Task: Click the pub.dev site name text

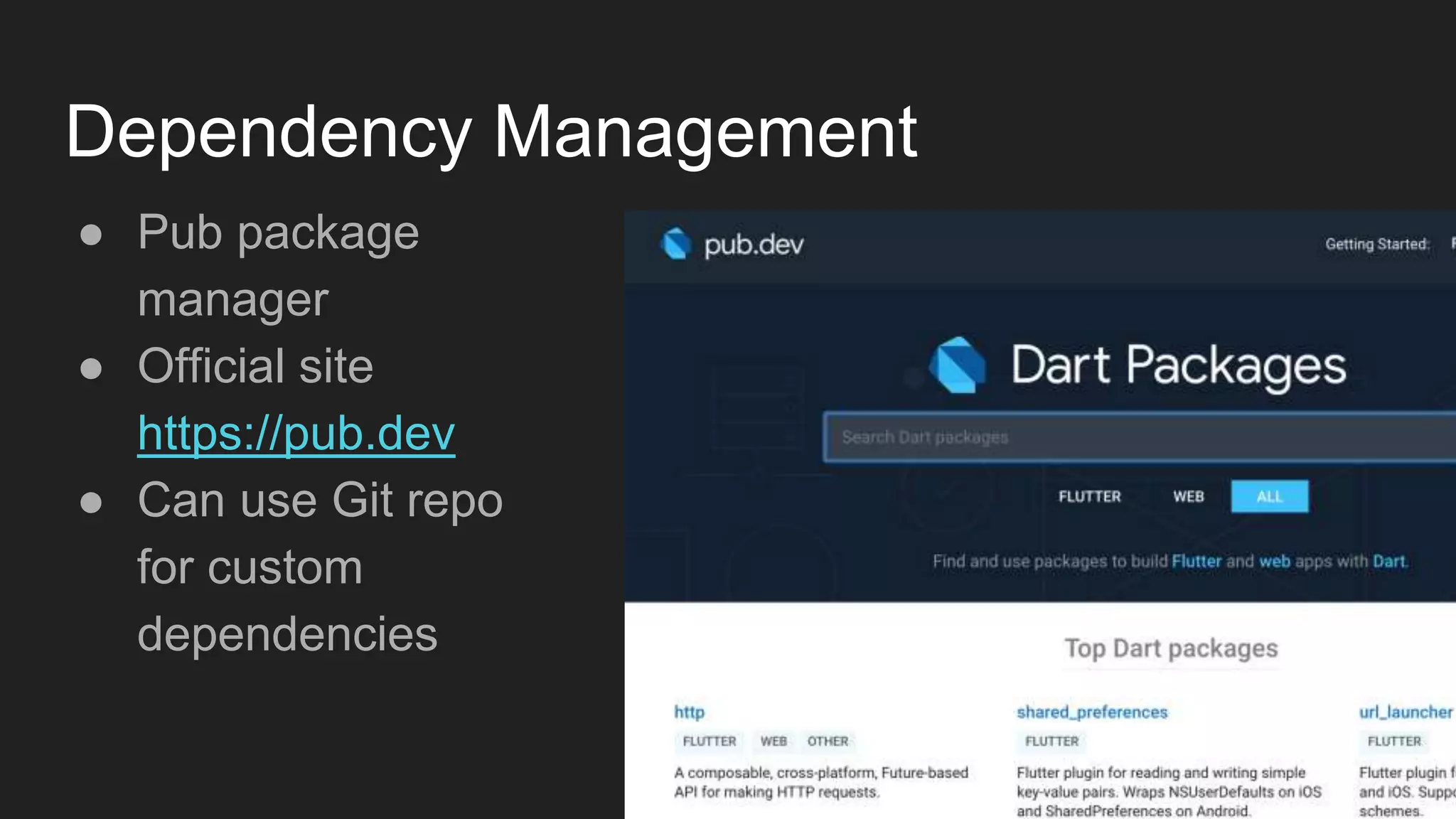Action: coord(754,245)
